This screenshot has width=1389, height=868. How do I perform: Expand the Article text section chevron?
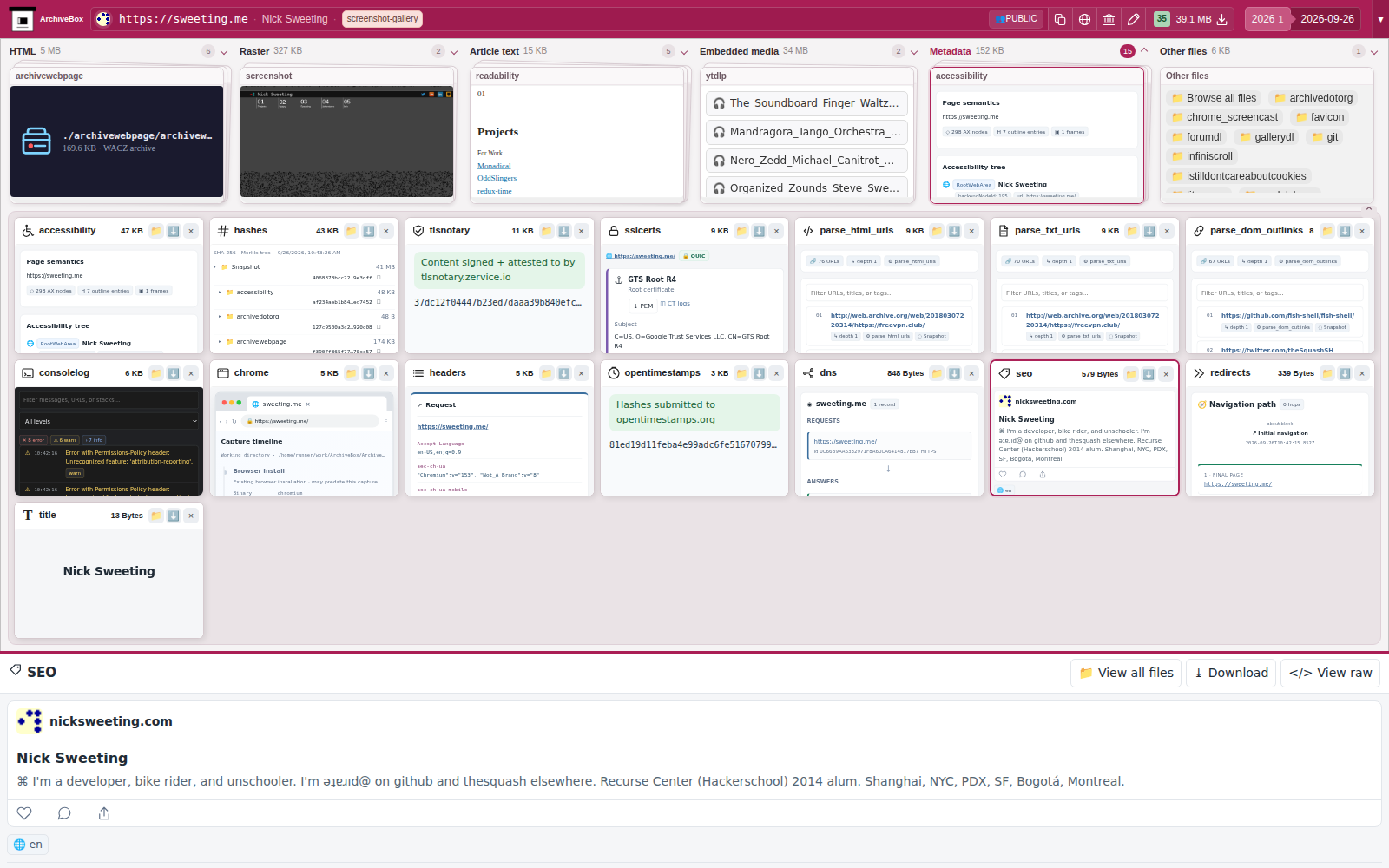click(x=684, y=52)
